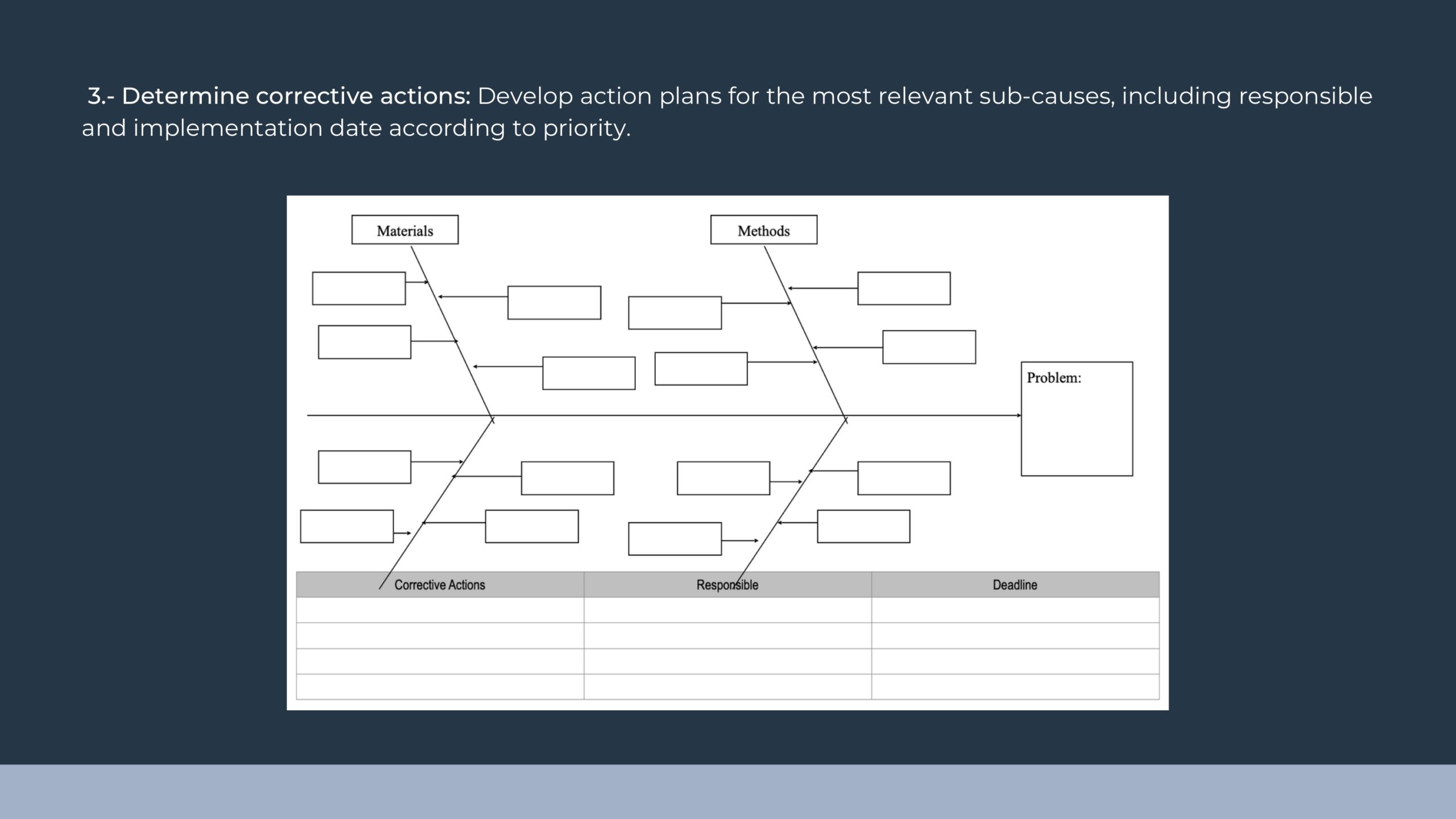Click the Deadline column header
This screenshot has height=819, width=1456.
[1015, 585]
